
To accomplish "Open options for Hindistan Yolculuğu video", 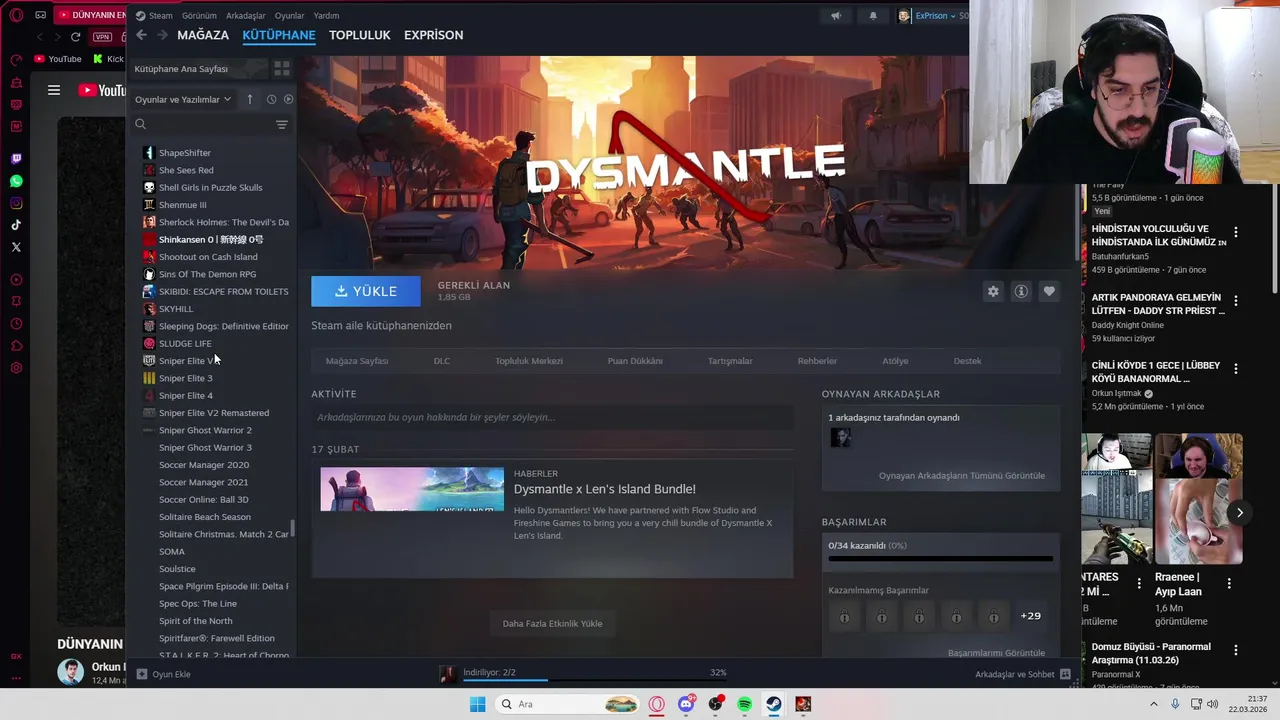I will pos(1236,232).
